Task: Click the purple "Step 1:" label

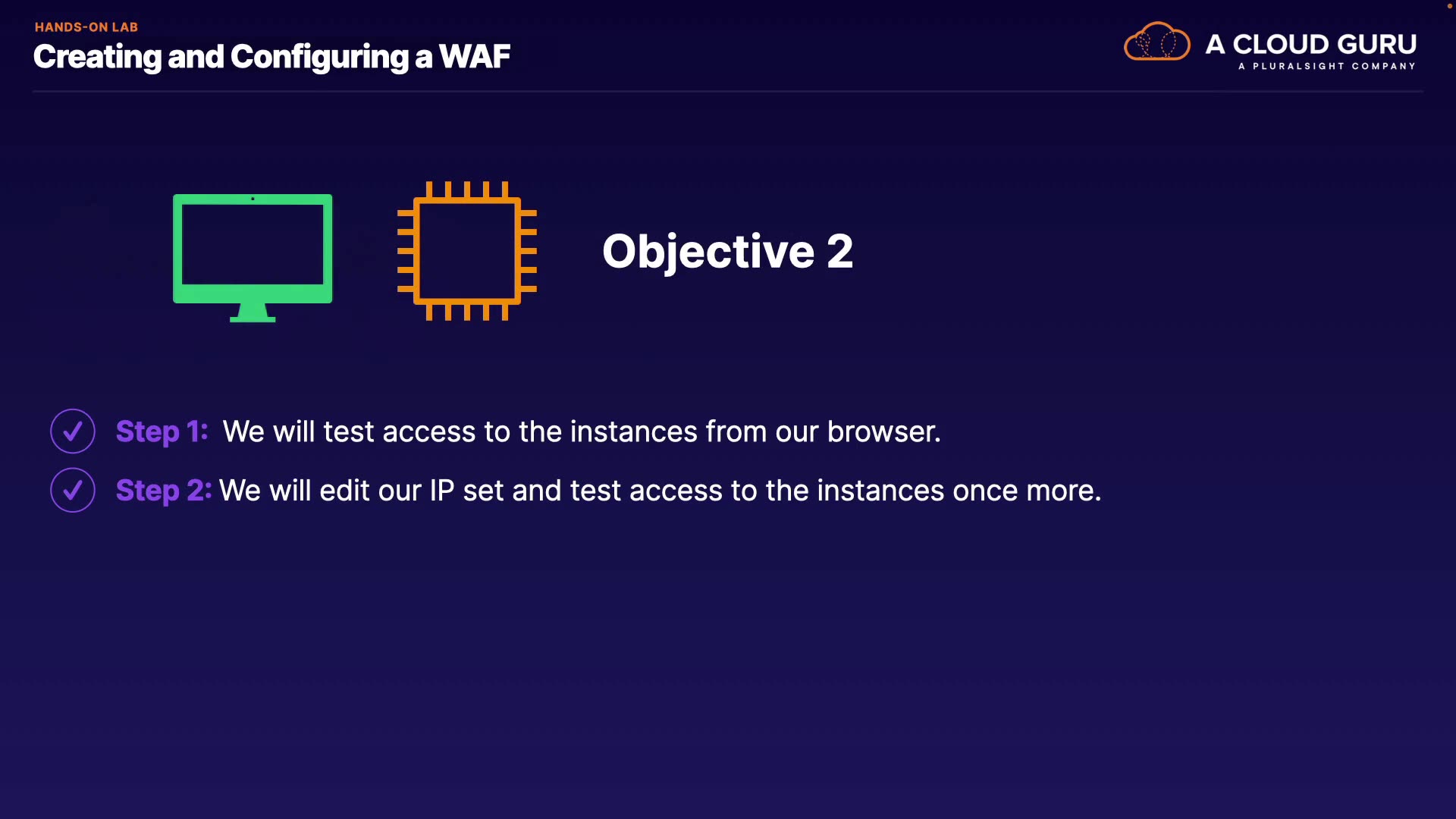Action: pyautogui.click(x=162, y=431)
